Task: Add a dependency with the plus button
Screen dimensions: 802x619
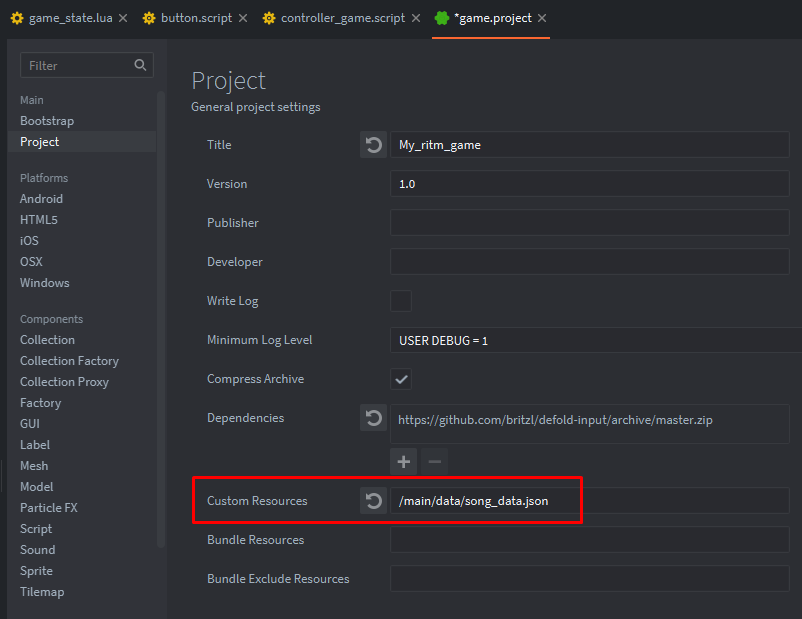Action: (x=404, y=461)
